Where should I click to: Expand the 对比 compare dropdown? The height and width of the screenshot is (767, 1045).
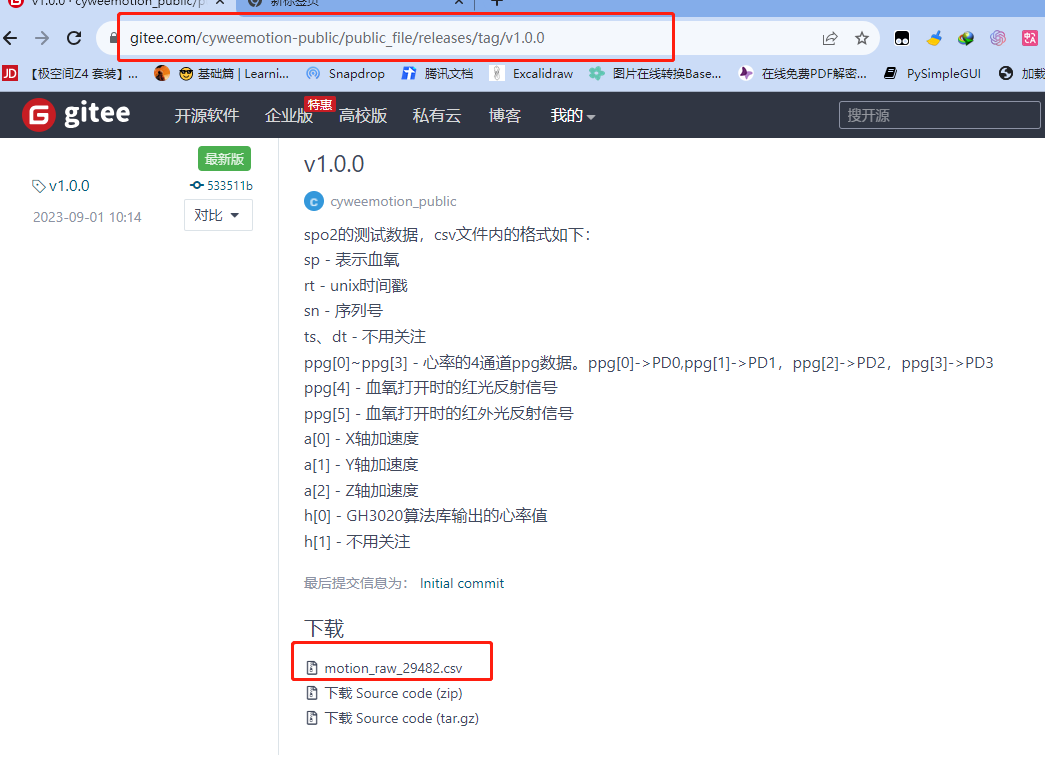218,215
